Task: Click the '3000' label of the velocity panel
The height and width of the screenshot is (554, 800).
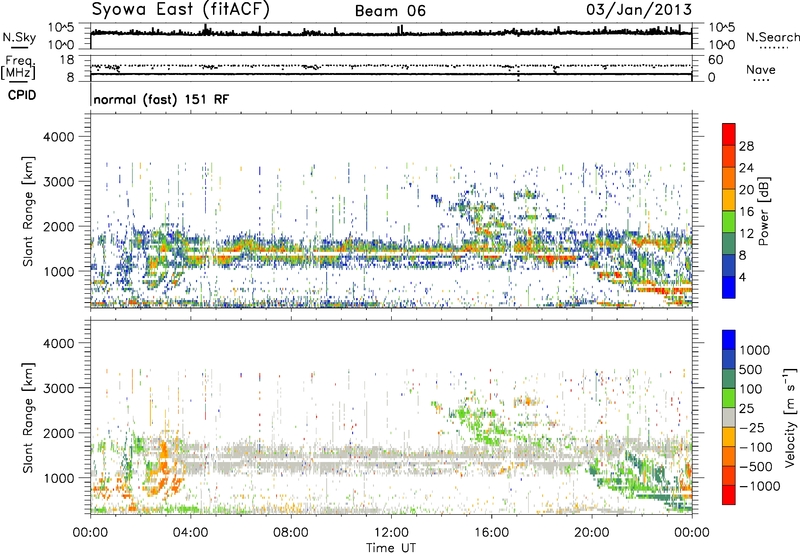Action: (x=59, y=389)
